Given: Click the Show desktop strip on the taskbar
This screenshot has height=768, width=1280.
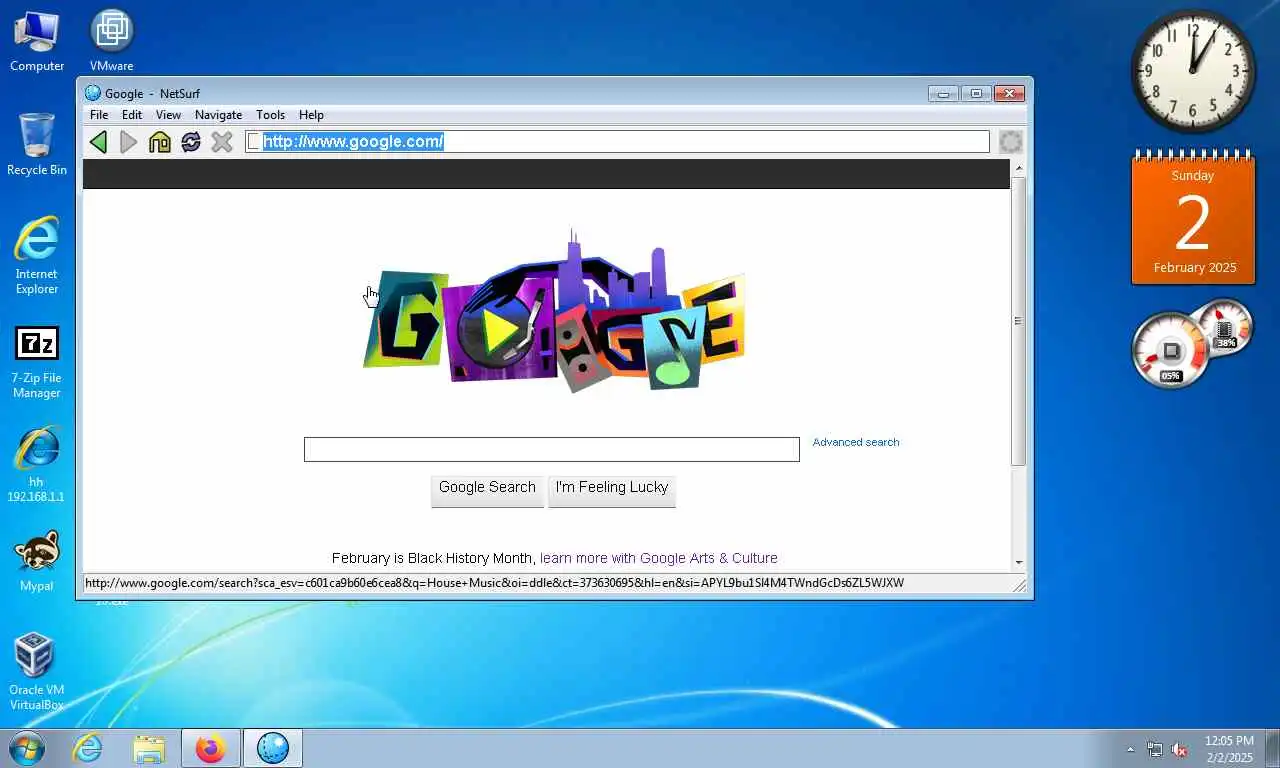Looking at the screenshot, I should pos(1273,749).
